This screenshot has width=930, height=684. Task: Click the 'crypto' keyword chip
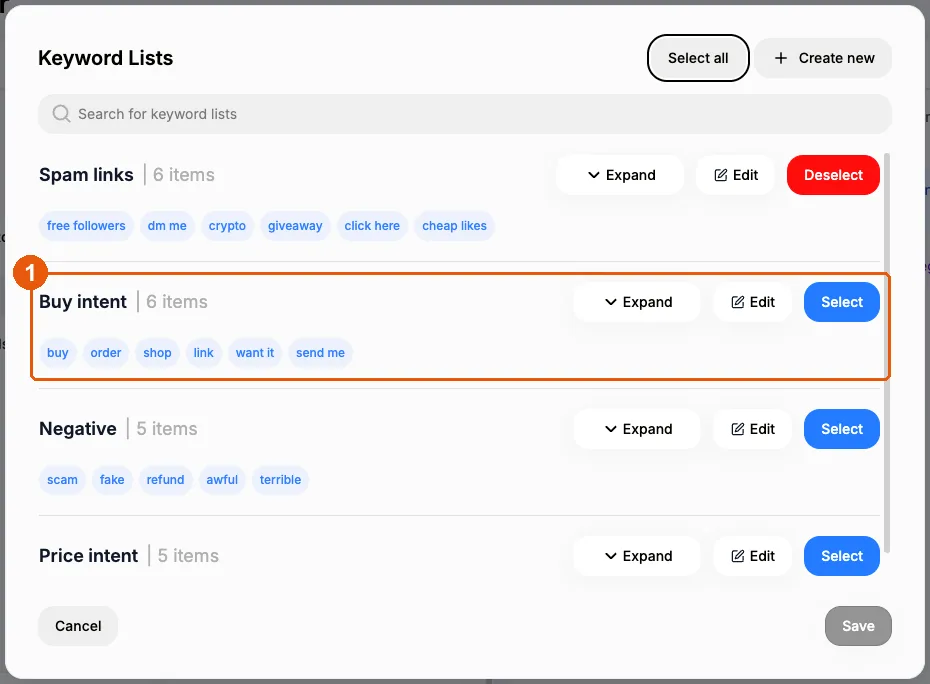click(227, 226)
